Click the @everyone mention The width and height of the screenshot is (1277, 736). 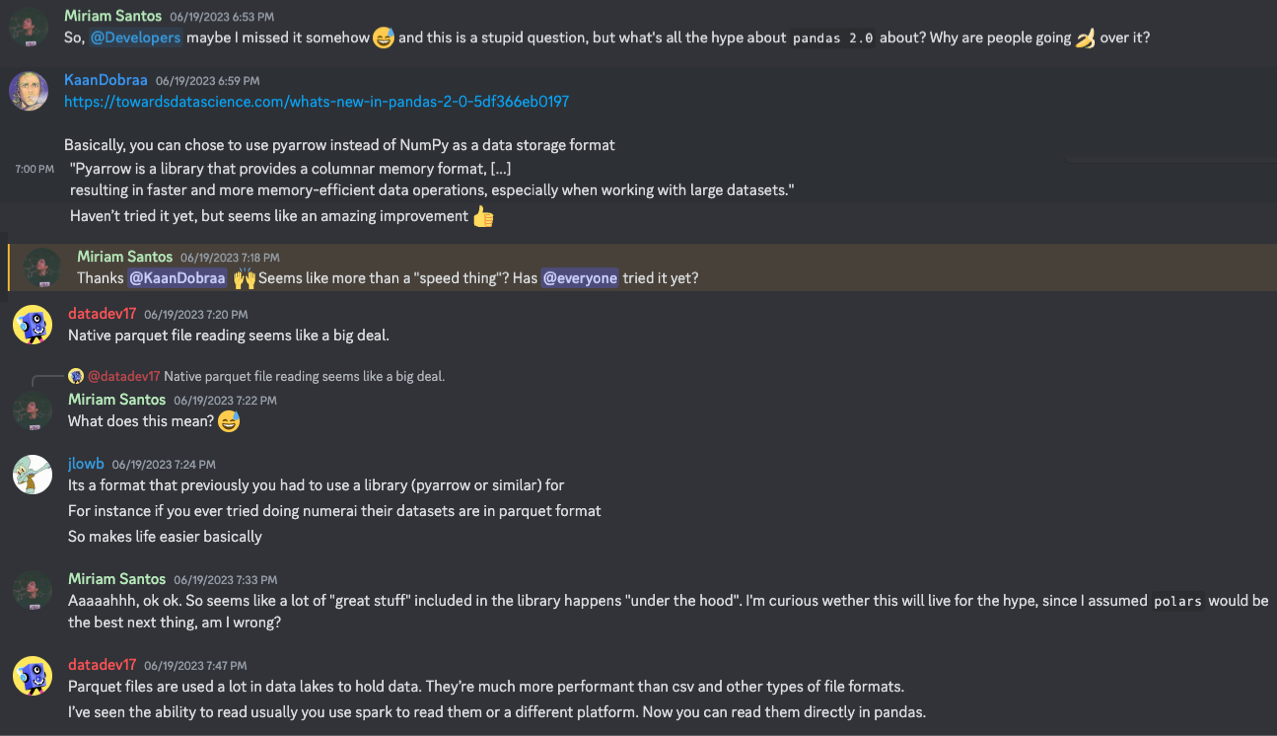pyautogui.click(x=580, y=278)
